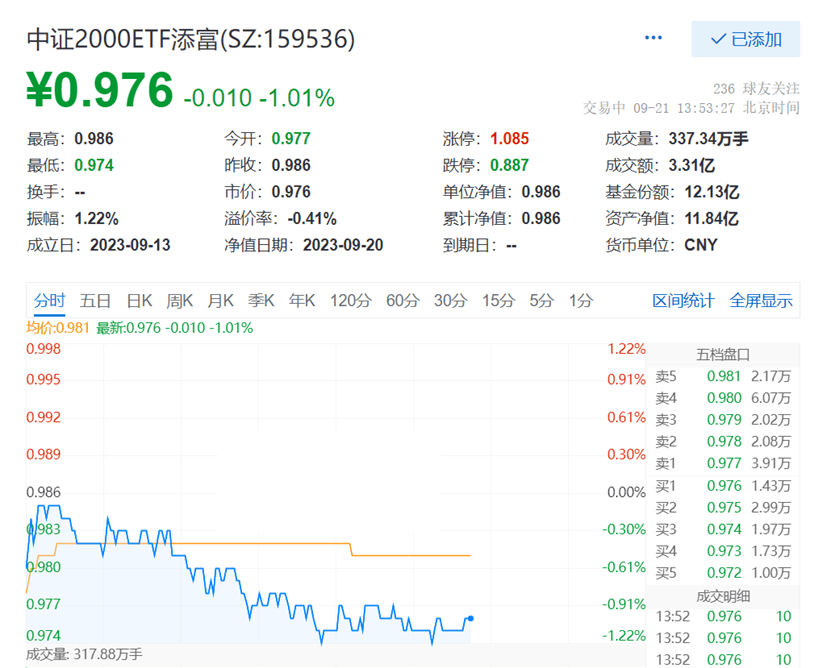Click the 五档盘口 order book header
This screenshot has width=831, height=668.
pos(723,354)
